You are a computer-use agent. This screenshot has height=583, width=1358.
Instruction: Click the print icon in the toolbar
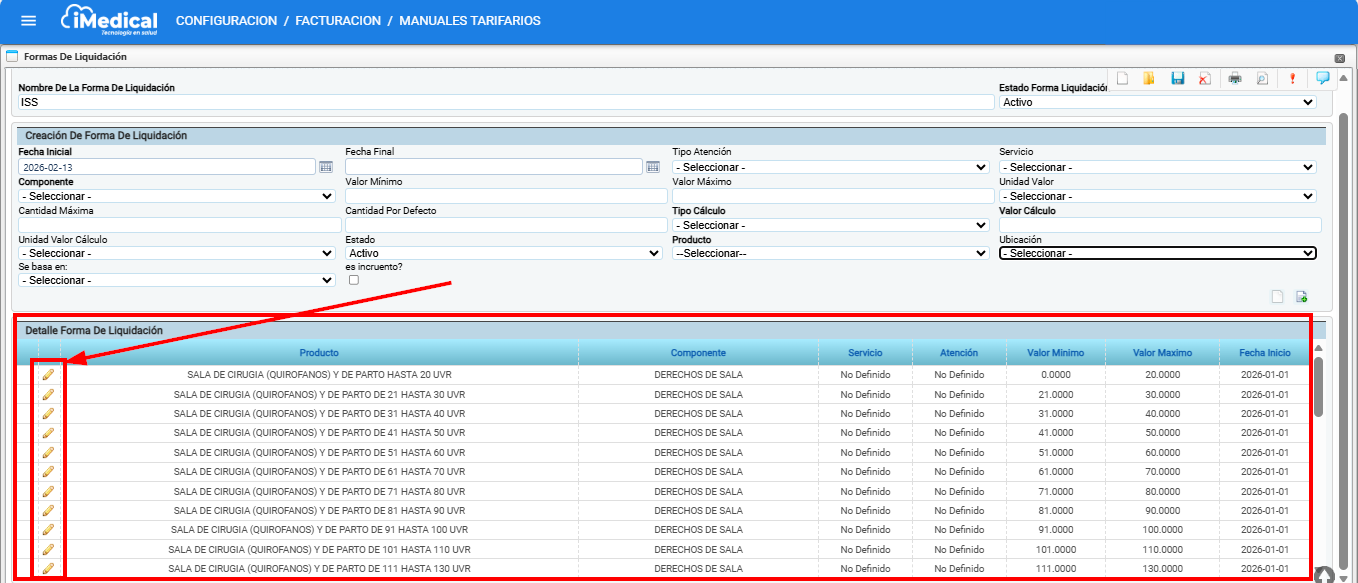click(x=1235, y=79)
